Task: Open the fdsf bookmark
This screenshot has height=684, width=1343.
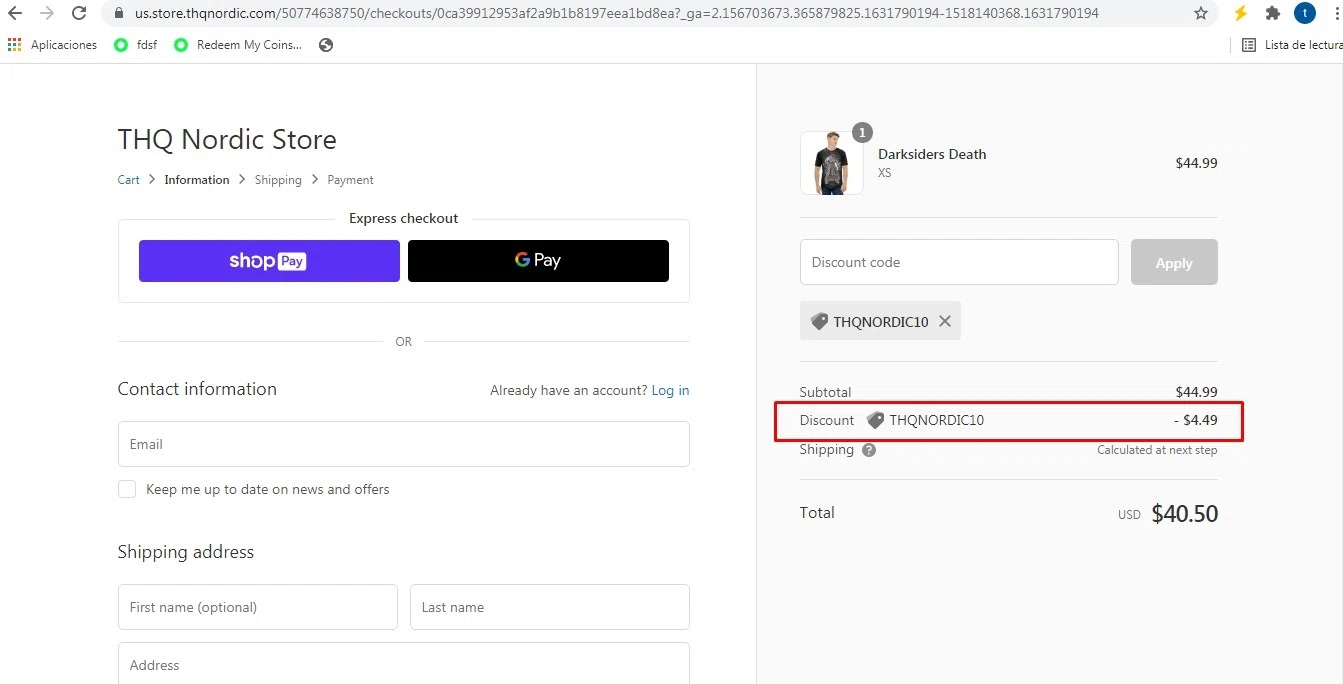Action: pos(136,45)
